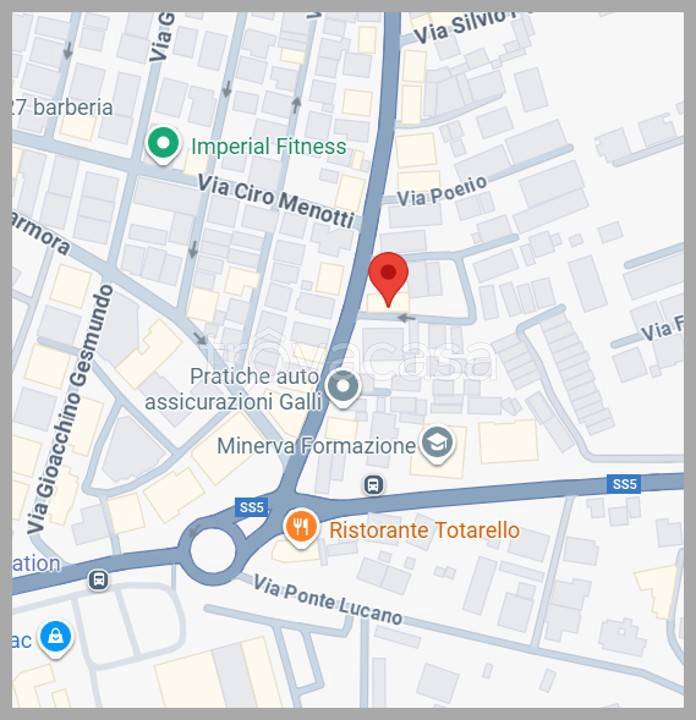Click the Via Ciro Menotti street label
696x720 pixels.
tap(276, 200)
